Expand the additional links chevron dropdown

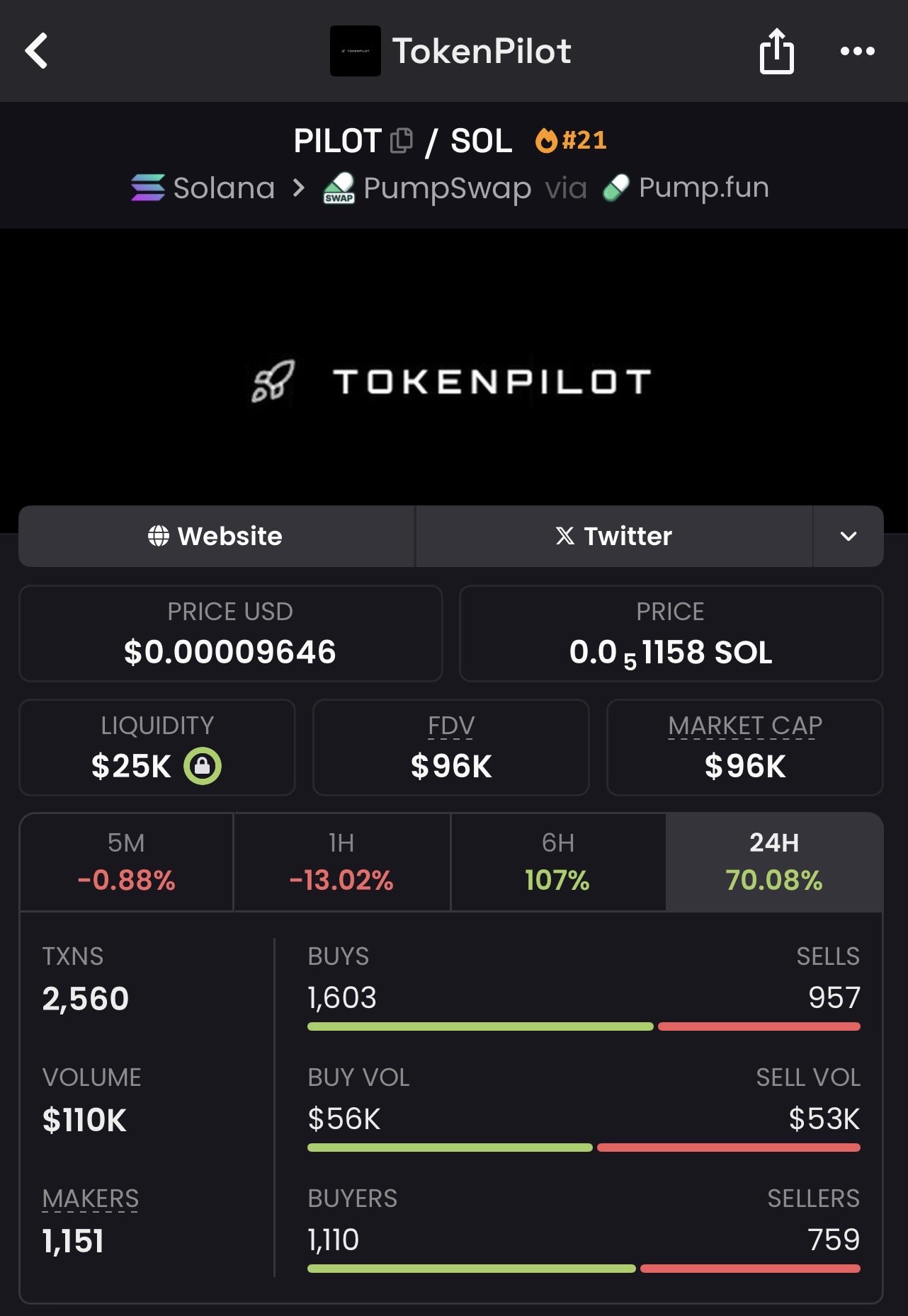848,537
